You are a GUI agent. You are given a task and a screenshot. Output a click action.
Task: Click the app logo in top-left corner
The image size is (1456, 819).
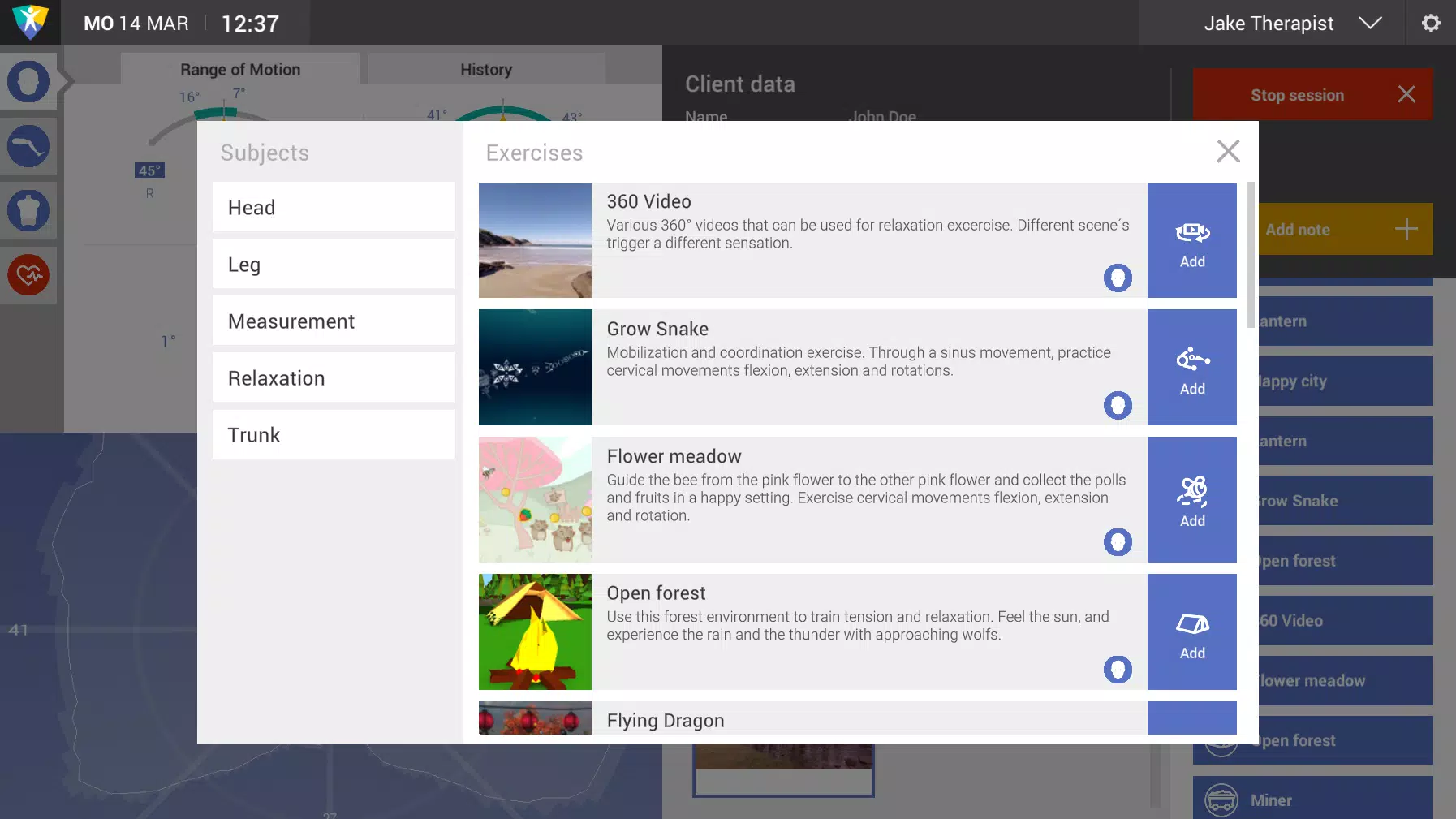click(30, 22)
